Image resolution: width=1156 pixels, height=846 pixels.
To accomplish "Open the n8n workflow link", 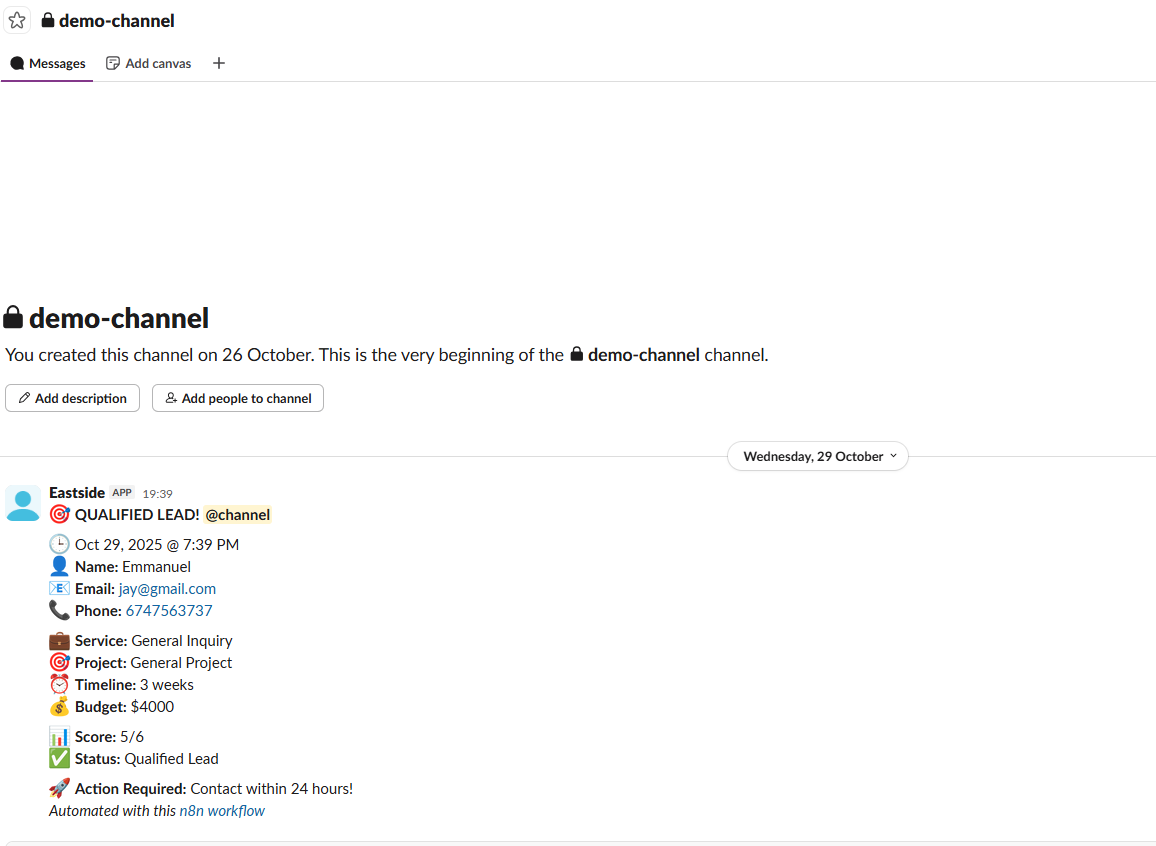I will click(222, 811).
